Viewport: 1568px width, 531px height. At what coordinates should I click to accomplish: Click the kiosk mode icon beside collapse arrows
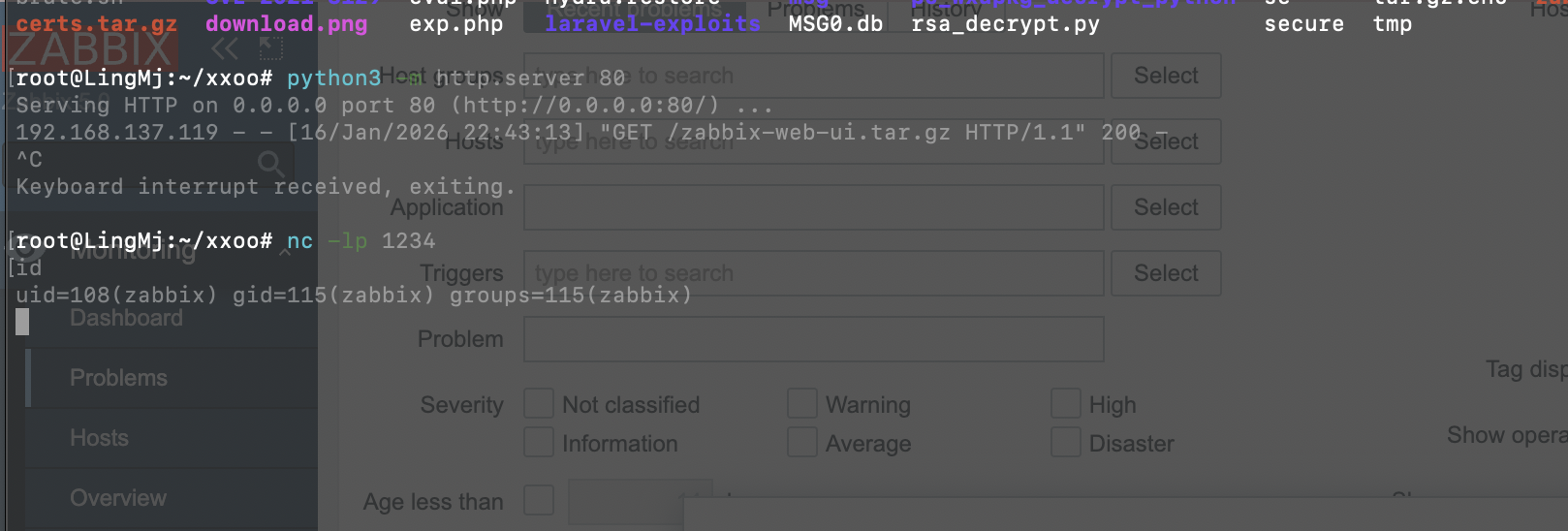(x=270, y=48)
